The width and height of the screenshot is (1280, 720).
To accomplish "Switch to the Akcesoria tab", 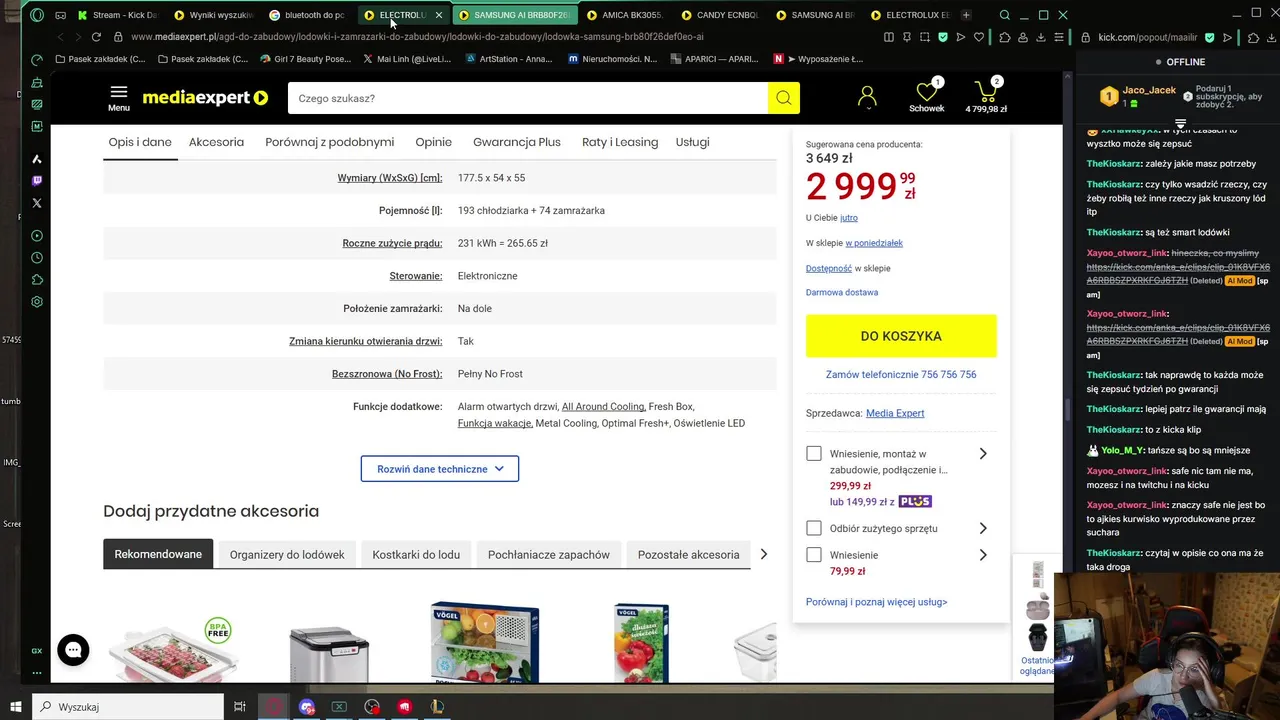I will tap(216, 142).
